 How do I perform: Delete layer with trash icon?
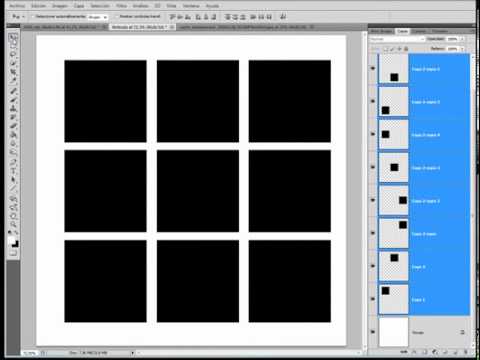click(x=466, y=352)
